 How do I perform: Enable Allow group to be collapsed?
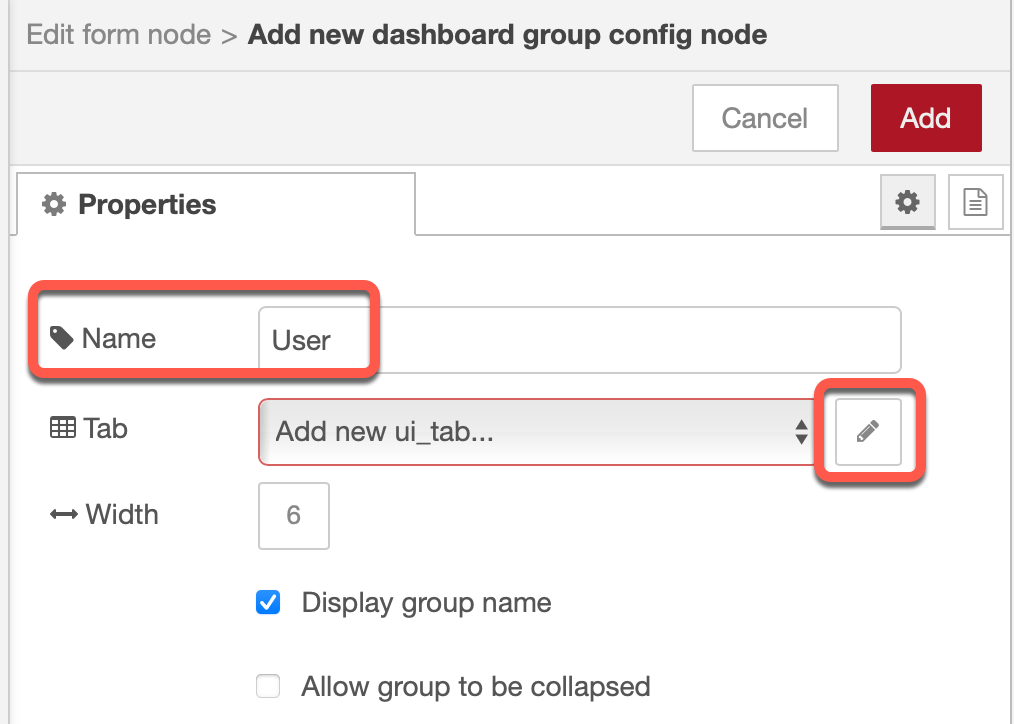[268, 686]
